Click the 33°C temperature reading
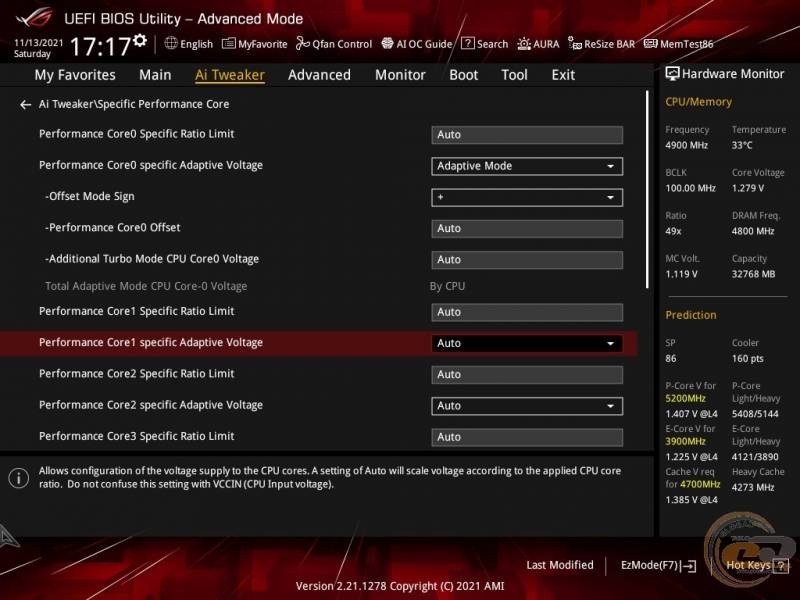The height and width of the screenshot is (600, 800). [742, 145]
